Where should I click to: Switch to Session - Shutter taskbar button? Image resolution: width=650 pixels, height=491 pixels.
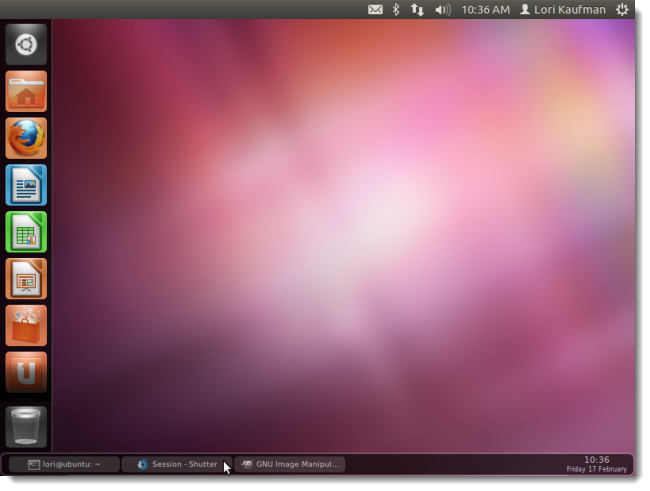(x=177, y=464)
